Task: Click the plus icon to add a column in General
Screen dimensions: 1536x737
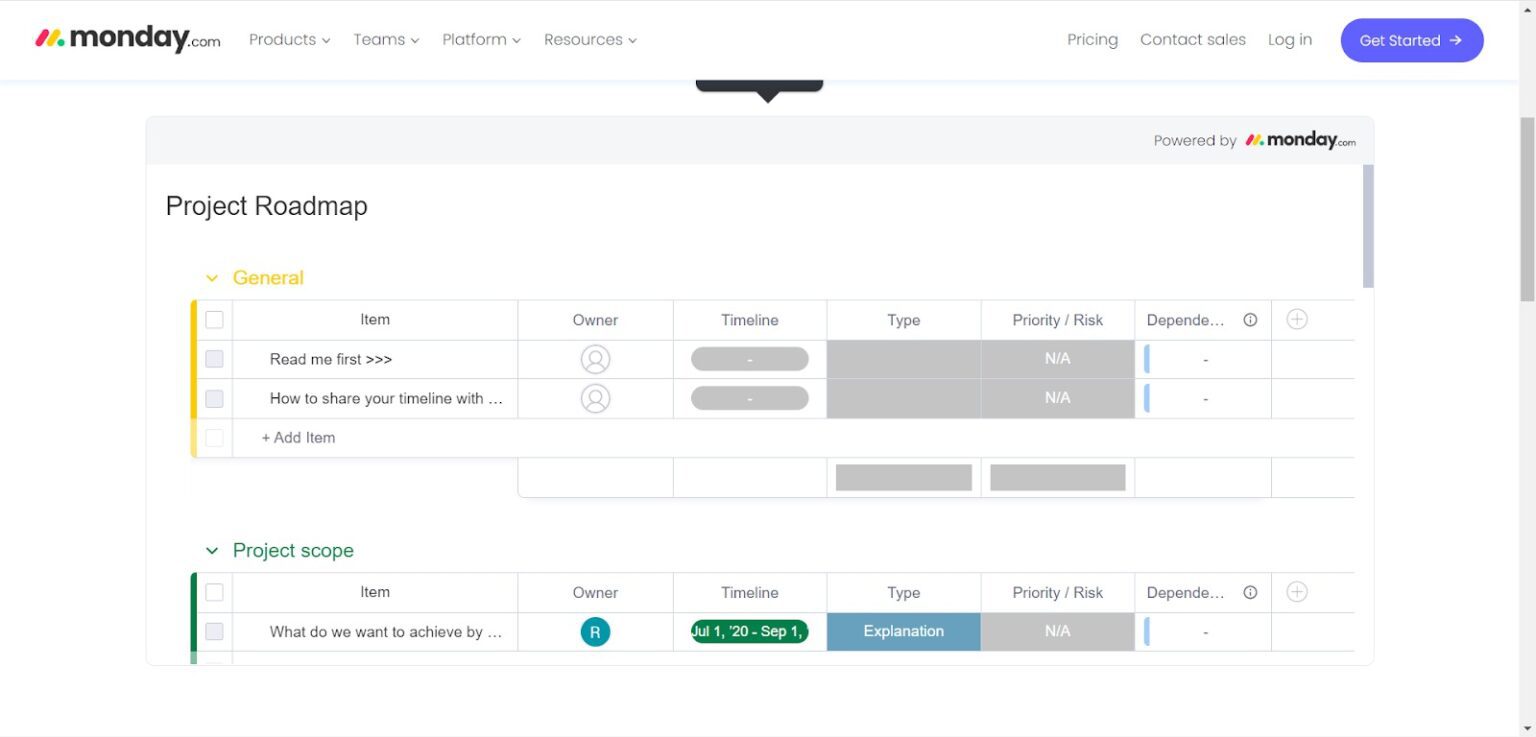Action: (x=1296, y=319)
